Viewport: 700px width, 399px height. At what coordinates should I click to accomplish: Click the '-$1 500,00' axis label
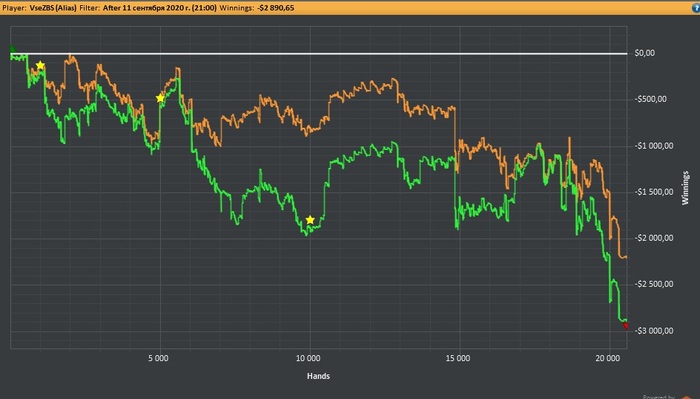click(x=654, y=192)
